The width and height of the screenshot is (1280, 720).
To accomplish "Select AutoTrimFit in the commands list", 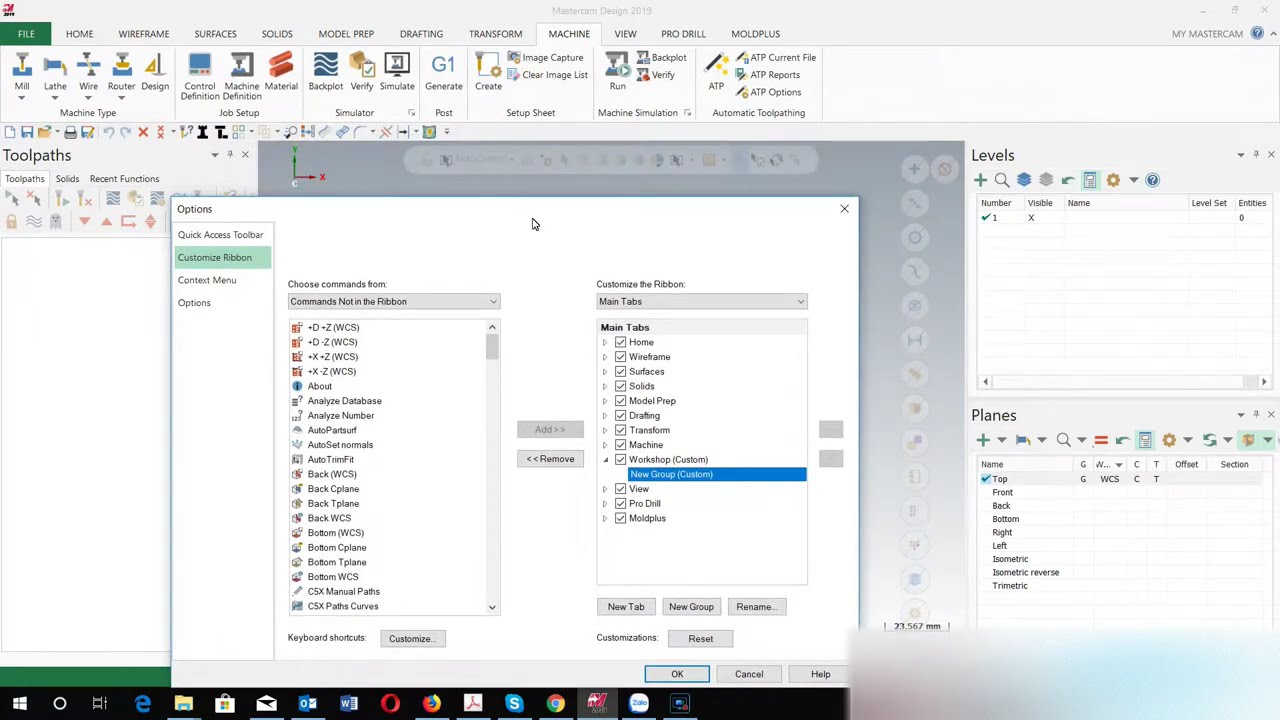I will tap(330, 460).
